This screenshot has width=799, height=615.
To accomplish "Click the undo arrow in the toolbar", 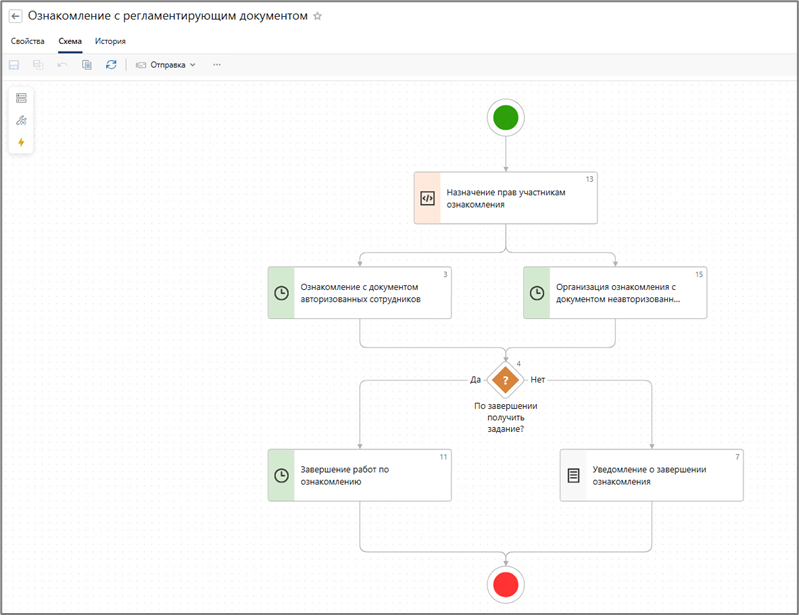I will pyautogui.click(x=63, y=65).
